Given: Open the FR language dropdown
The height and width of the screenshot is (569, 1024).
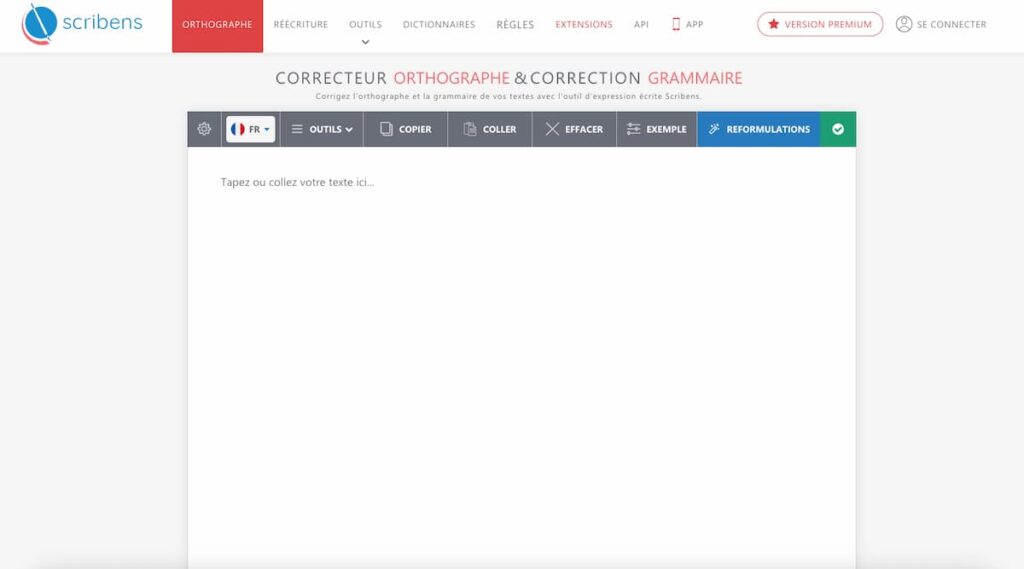Looking at the screenshot, I should [x=250, y=129].
